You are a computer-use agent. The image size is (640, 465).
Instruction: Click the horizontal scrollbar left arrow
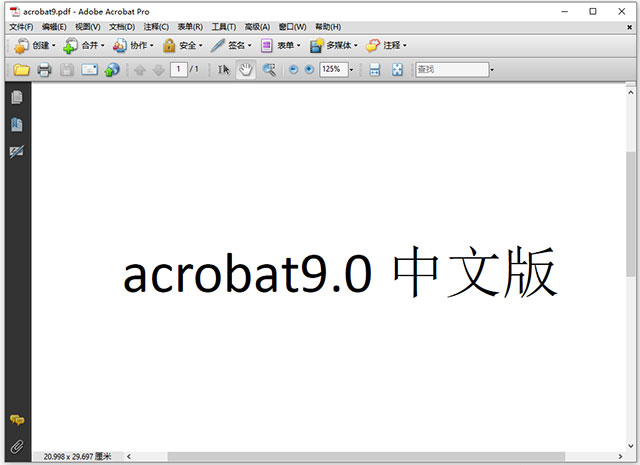pos(129,456)
